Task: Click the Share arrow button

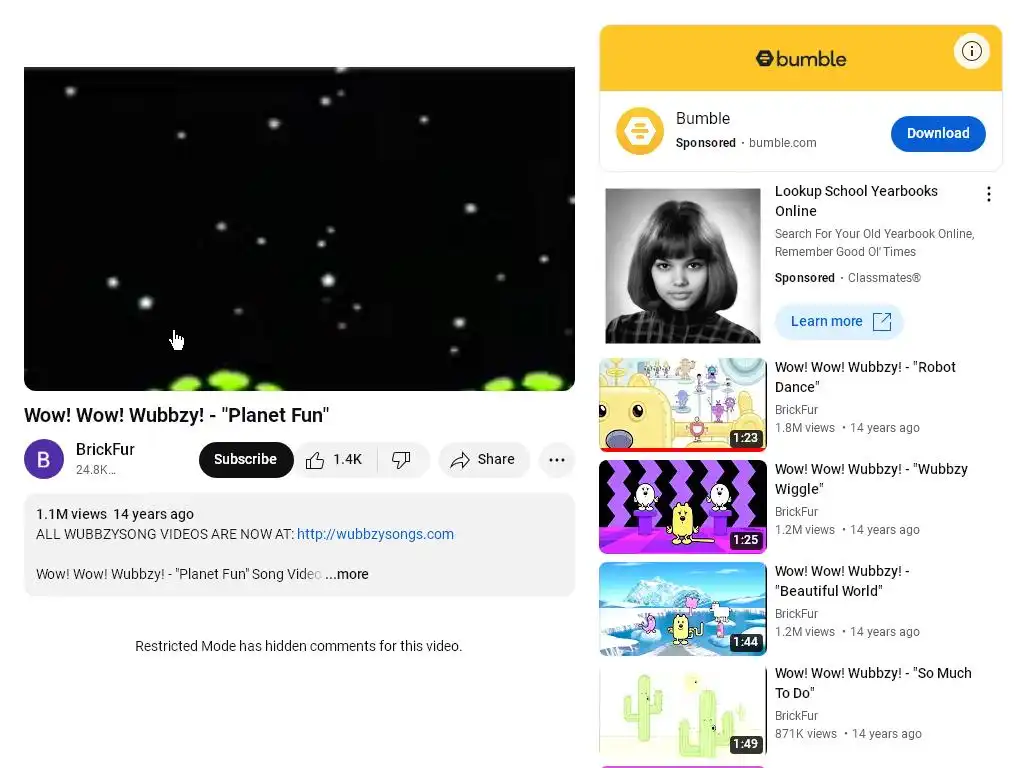Action: pyautogui.click(x=483, y=460)
